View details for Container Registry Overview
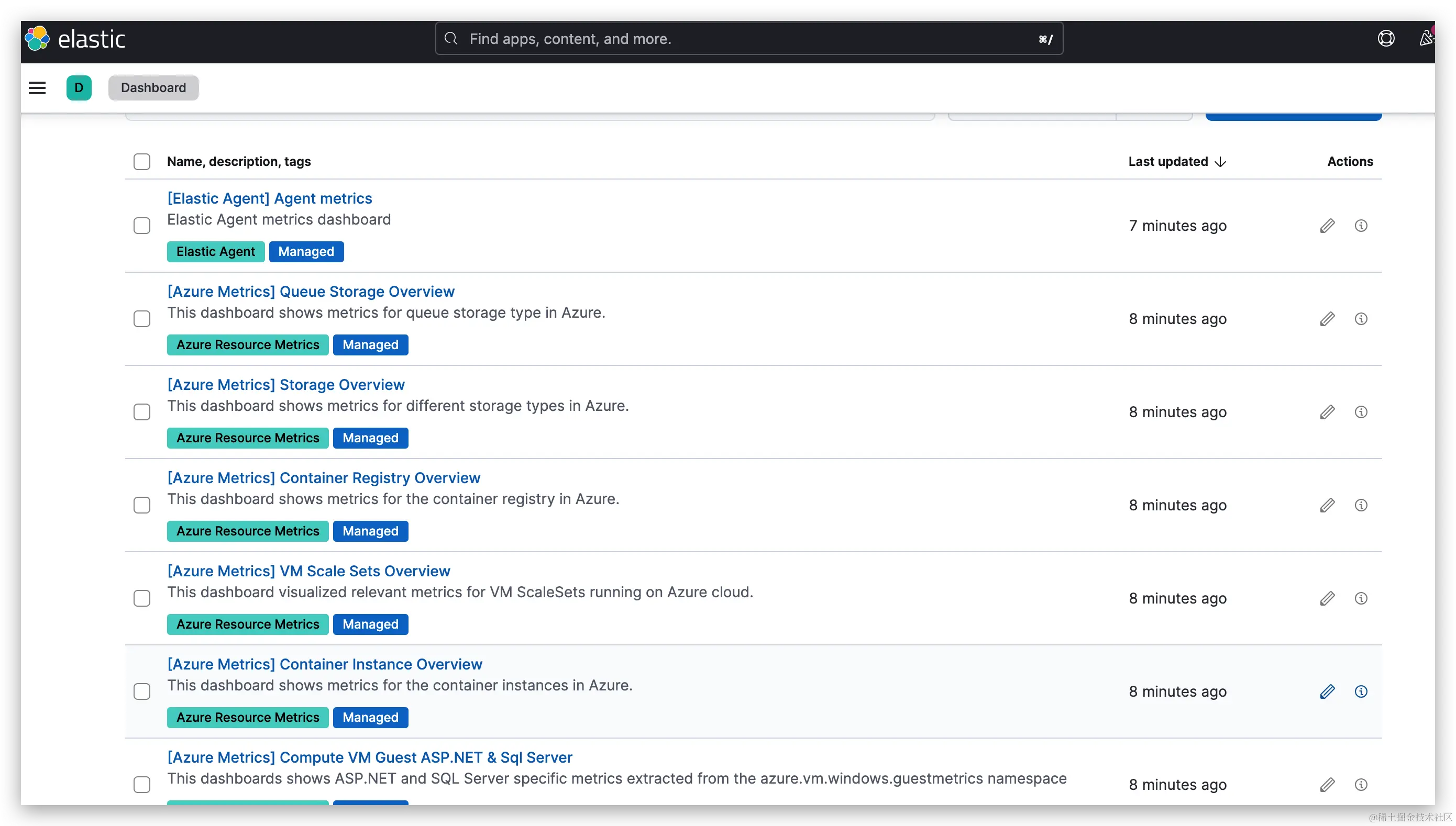This screenshot has width=1456, height=826. tap(1361, 505)
